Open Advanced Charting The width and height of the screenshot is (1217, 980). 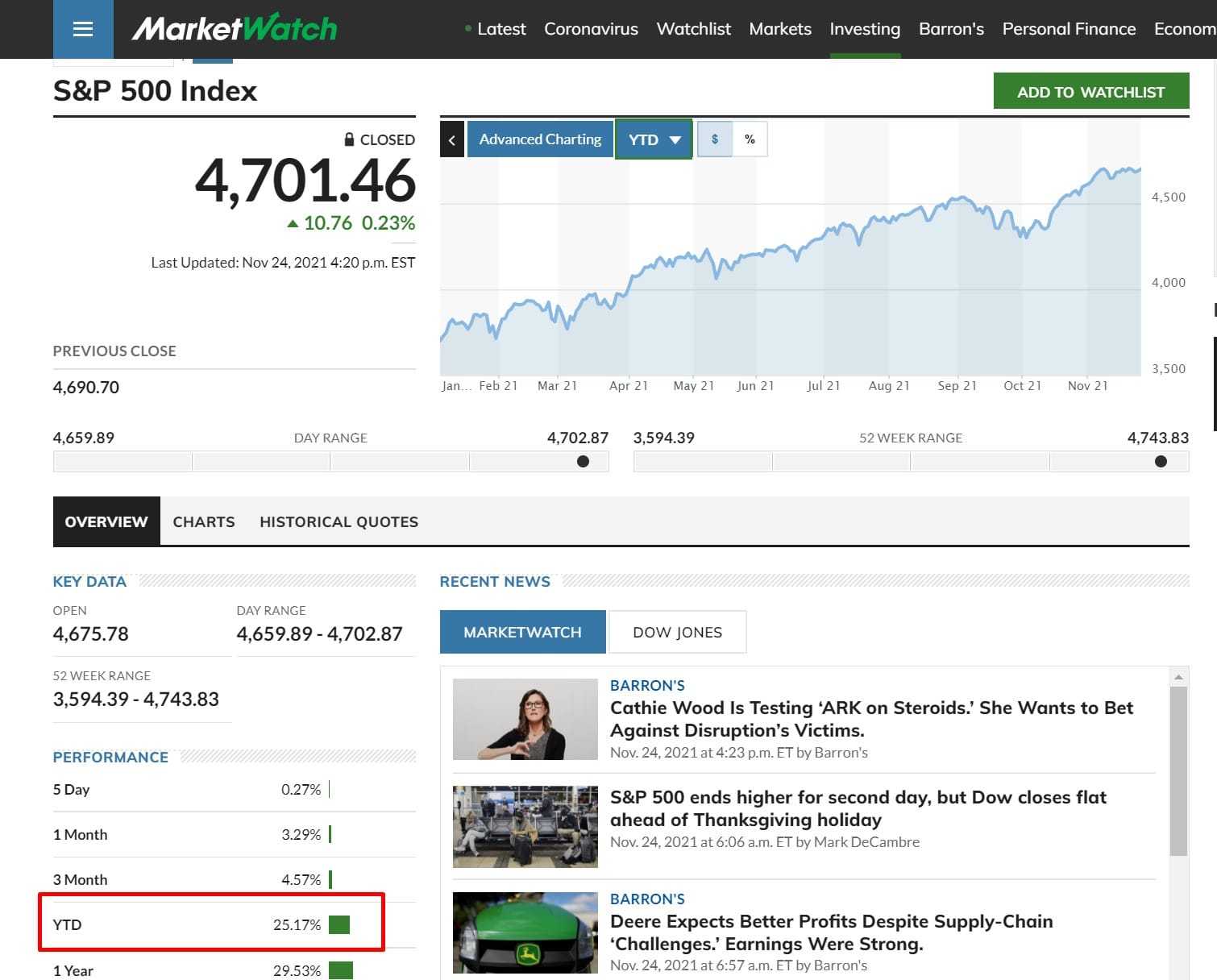(540, 139)
